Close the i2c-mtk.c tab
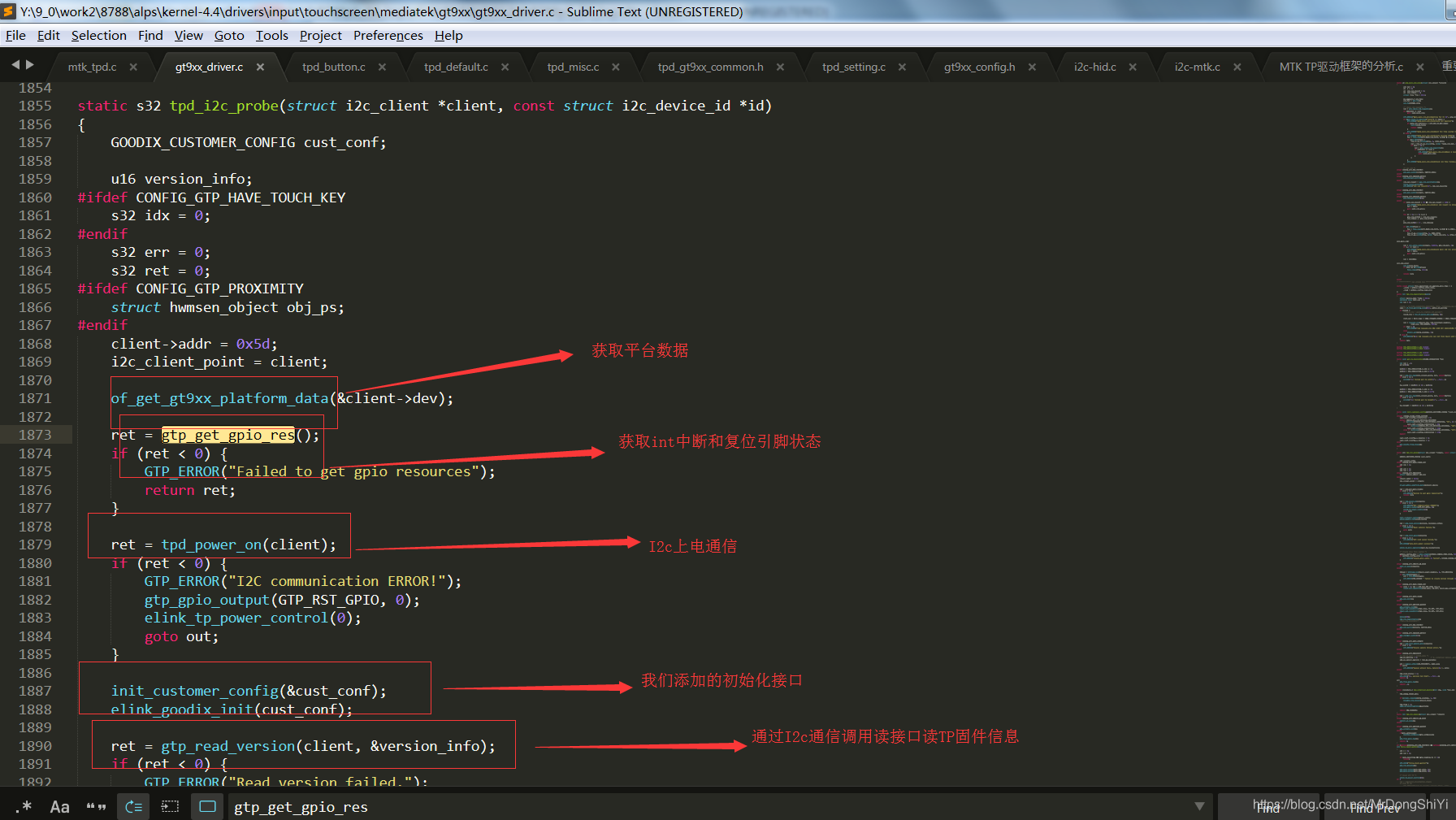This screenshot has height=820, width=1456. click(x=1237, y=67)
